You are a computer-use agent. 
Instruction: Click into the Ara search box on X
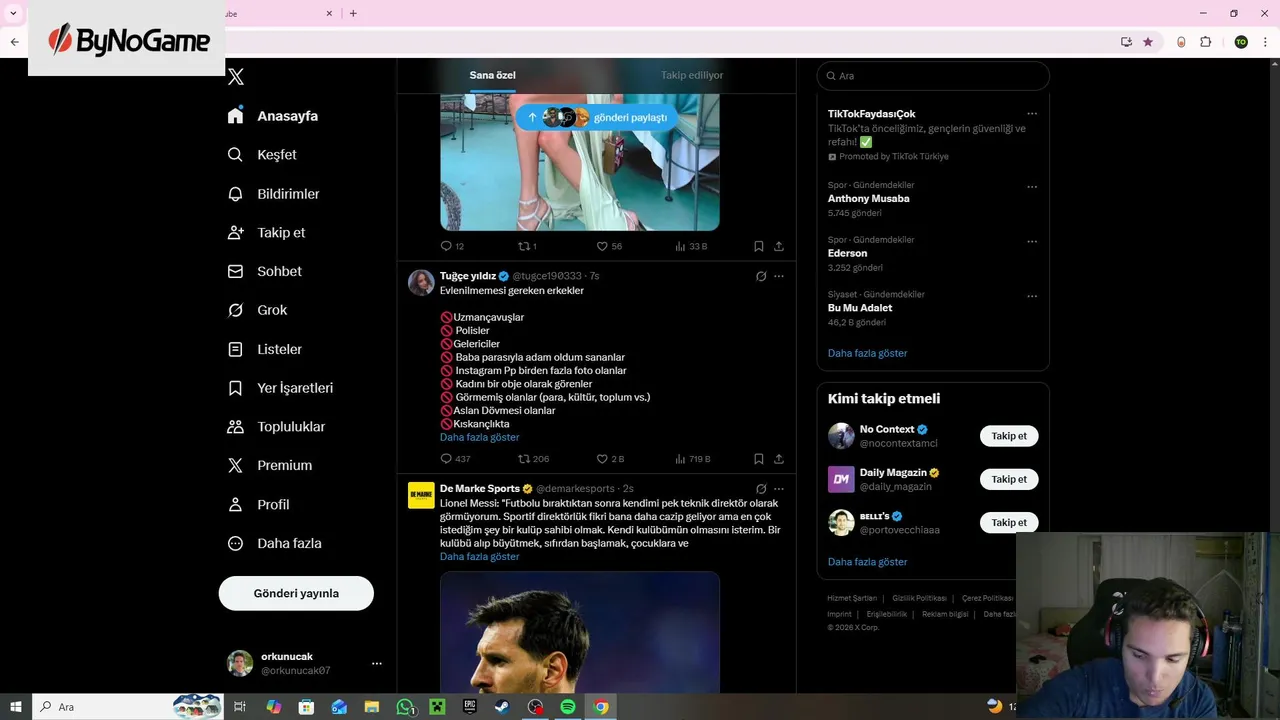(x=933, y=76)
